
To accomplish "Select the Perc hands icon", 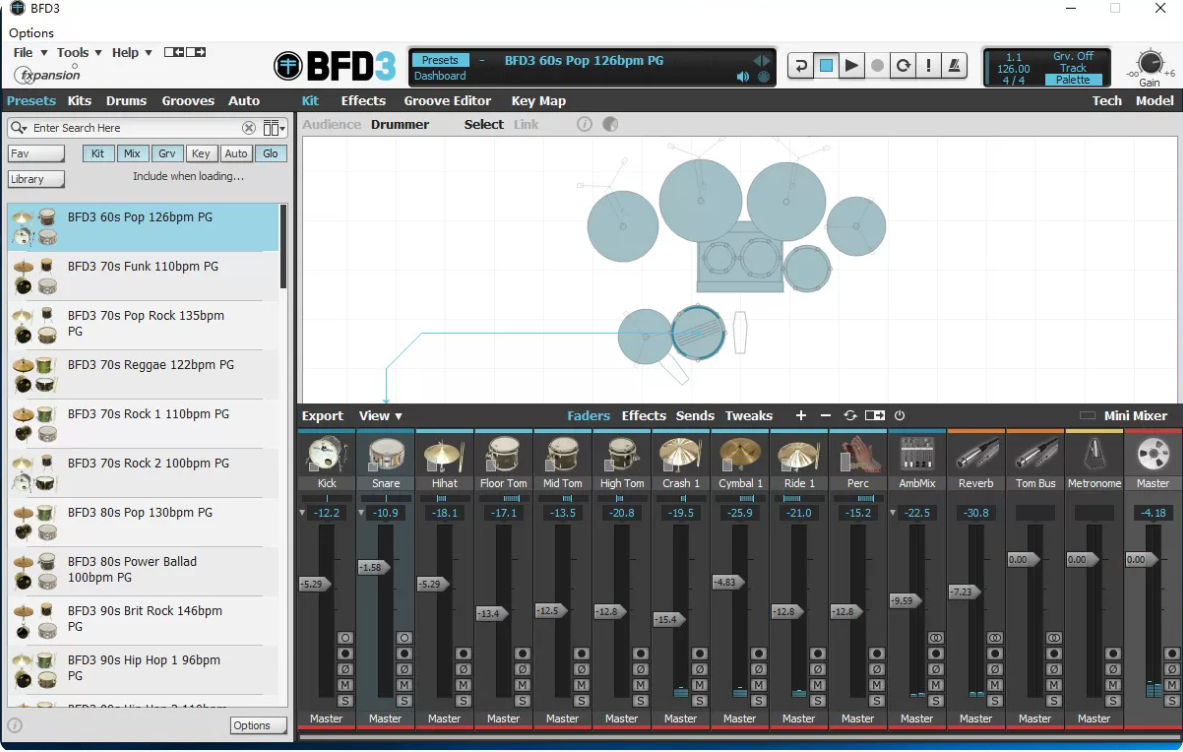I will [x=858, y=455].
